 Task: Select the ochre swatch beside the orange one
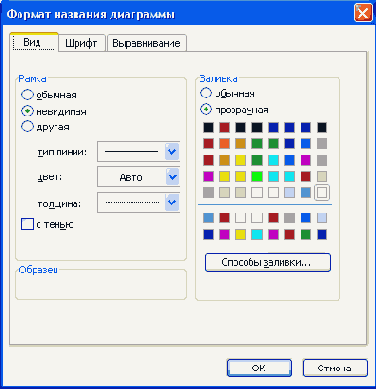(x=241, y=143)
